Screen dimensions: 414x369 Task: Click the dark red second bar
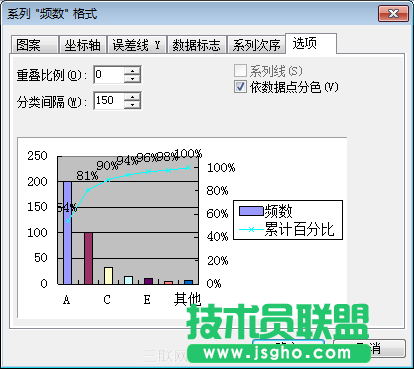tap(88, 258)
